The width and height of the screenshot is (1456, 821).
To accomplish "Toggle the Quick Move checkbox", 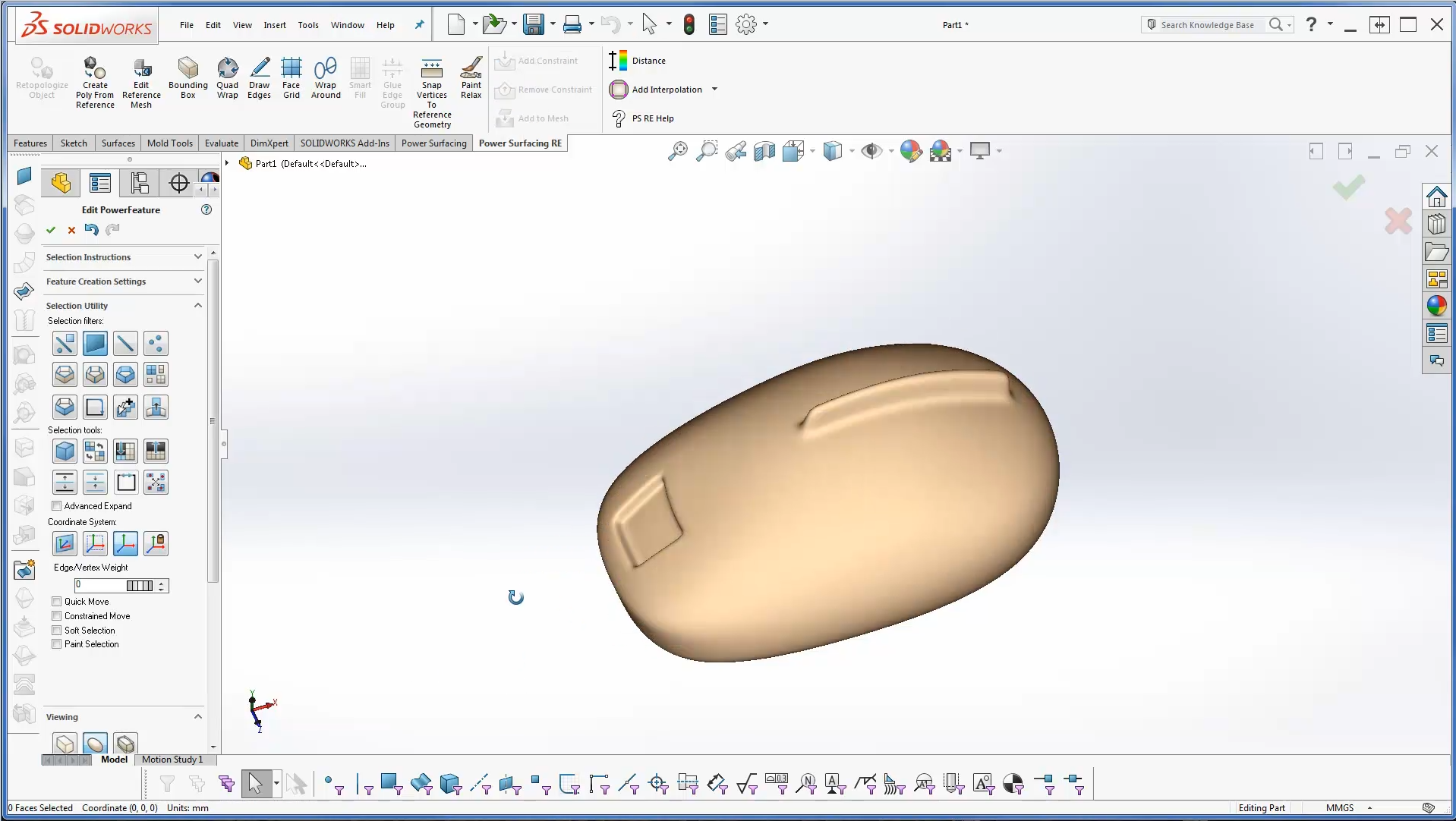I will pos(57,602).
